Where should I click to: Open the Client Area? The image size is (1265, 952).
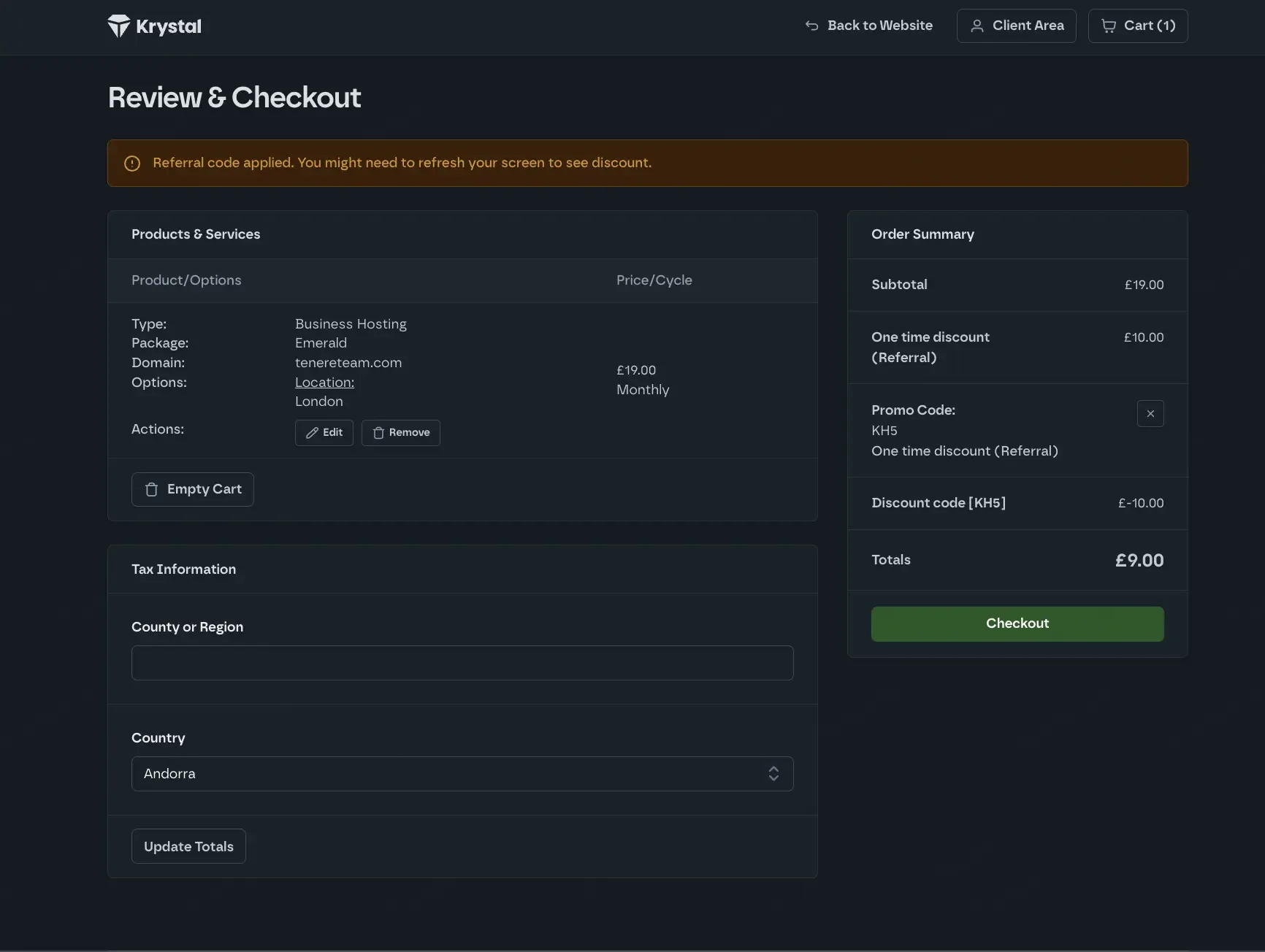pos(1016,26)
